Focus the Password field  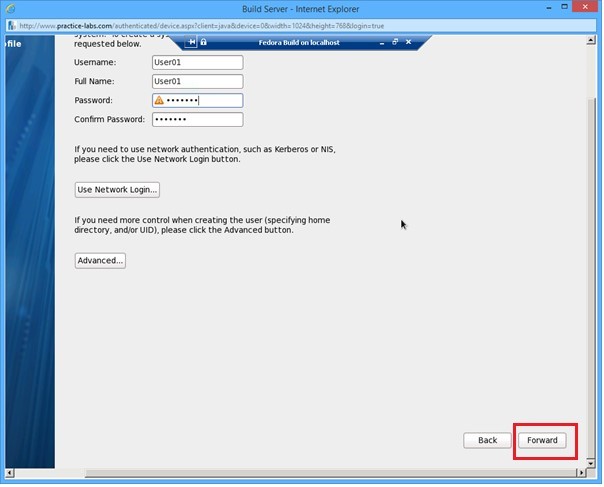(198, 101)
